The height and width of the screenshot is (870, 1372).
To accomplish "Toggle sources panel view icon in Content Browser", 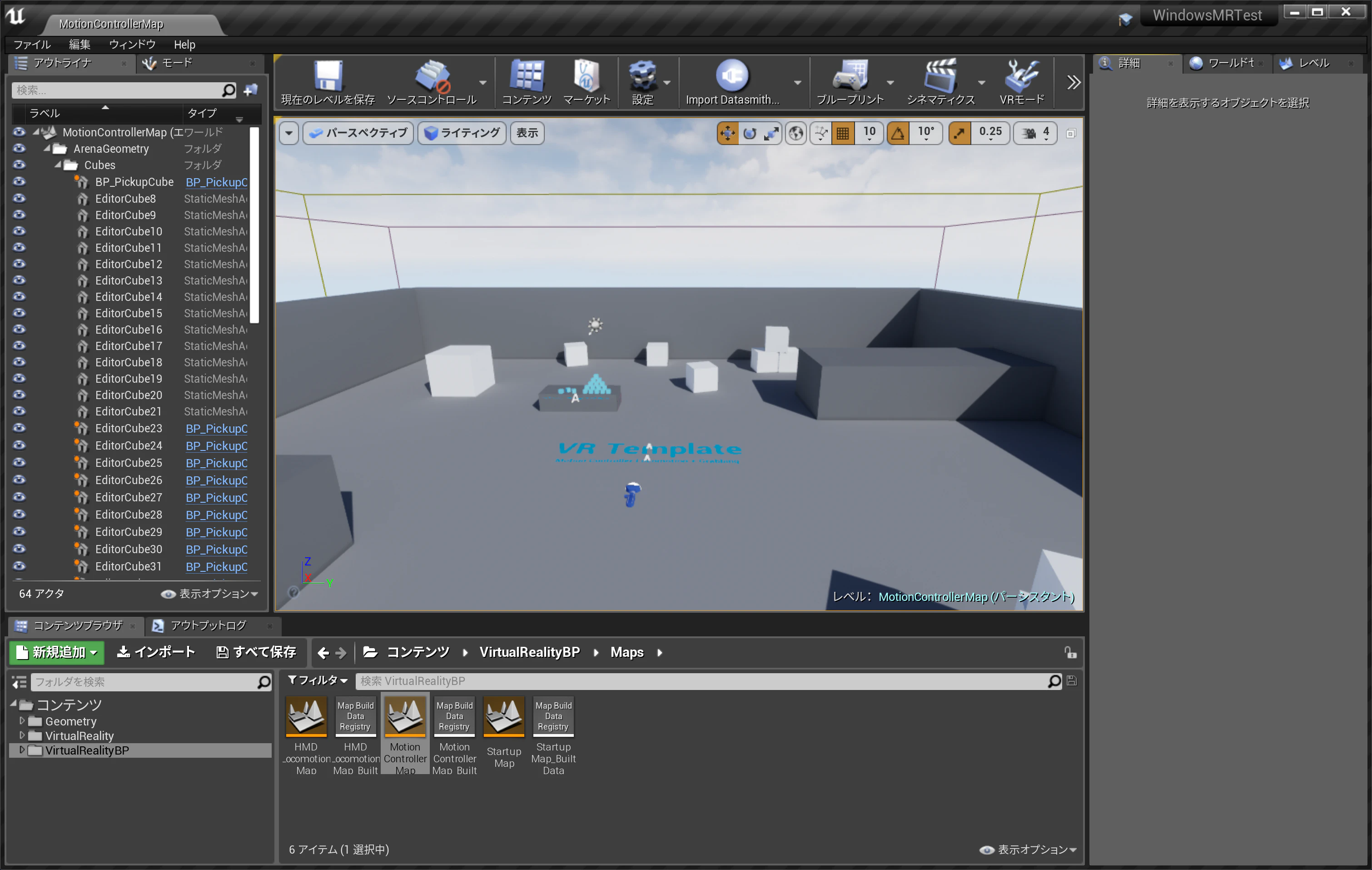I will 20,682.
